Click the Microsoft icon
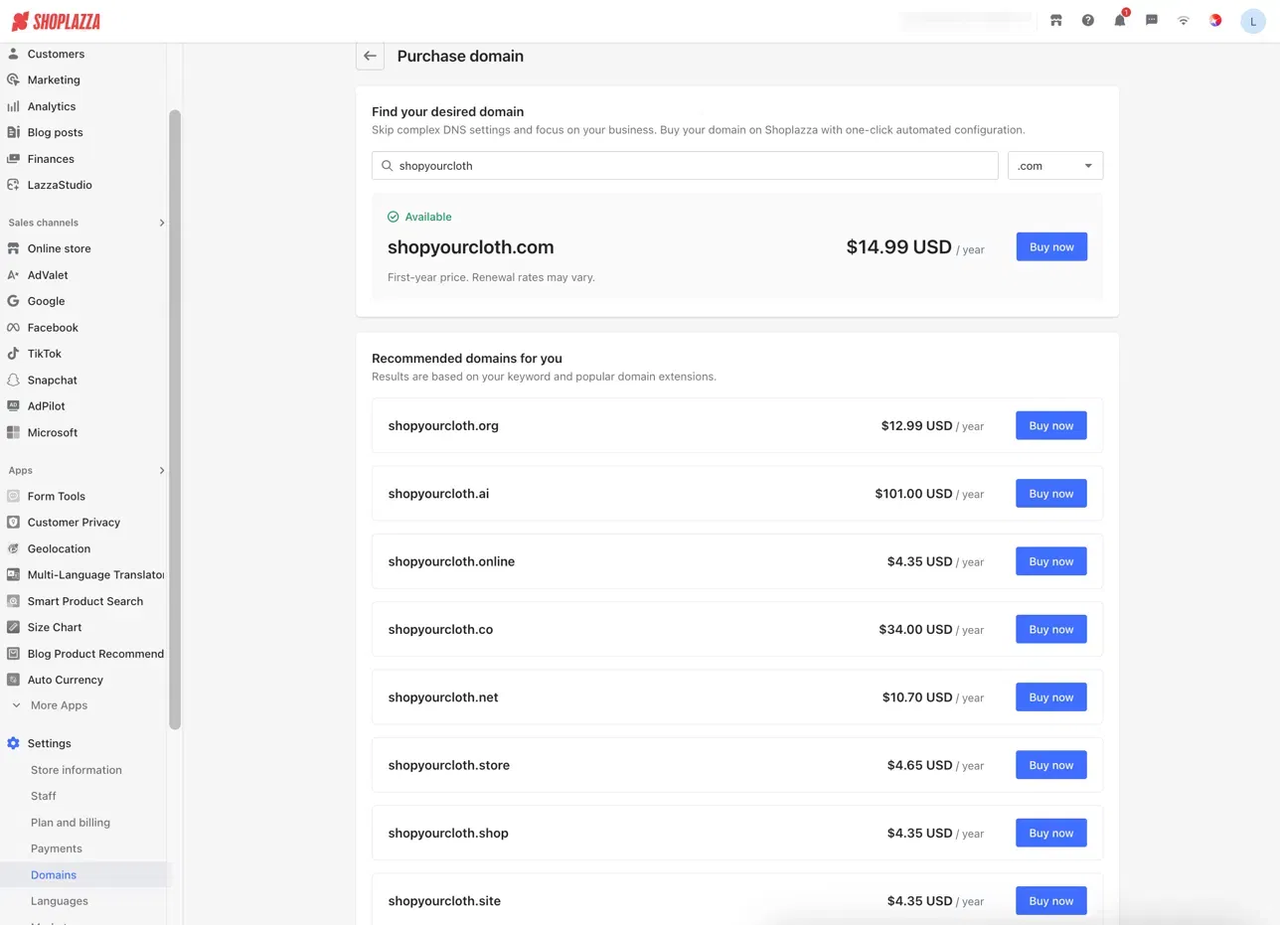The width and height of the screenshot is (1280, 925). tap(13, 433)
